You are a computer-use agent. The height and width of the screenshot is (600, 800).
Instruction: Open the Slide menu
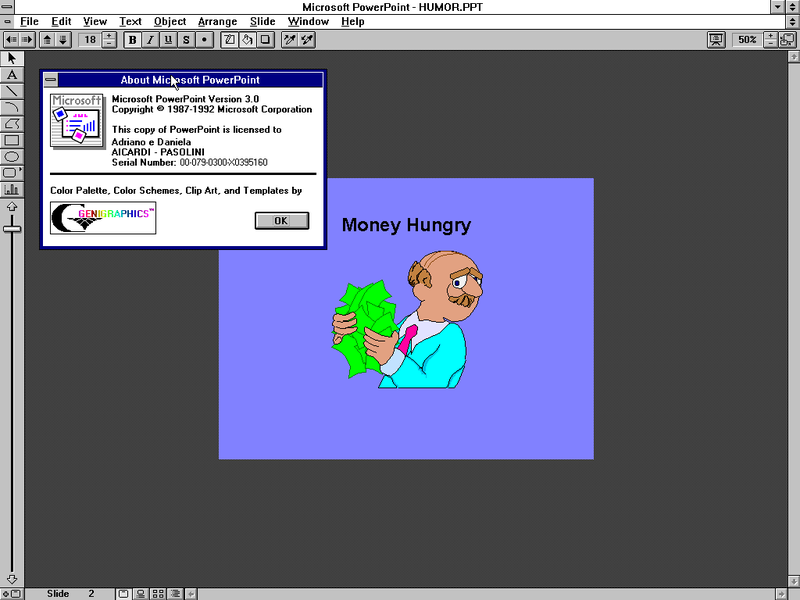(x=263, y=21)
